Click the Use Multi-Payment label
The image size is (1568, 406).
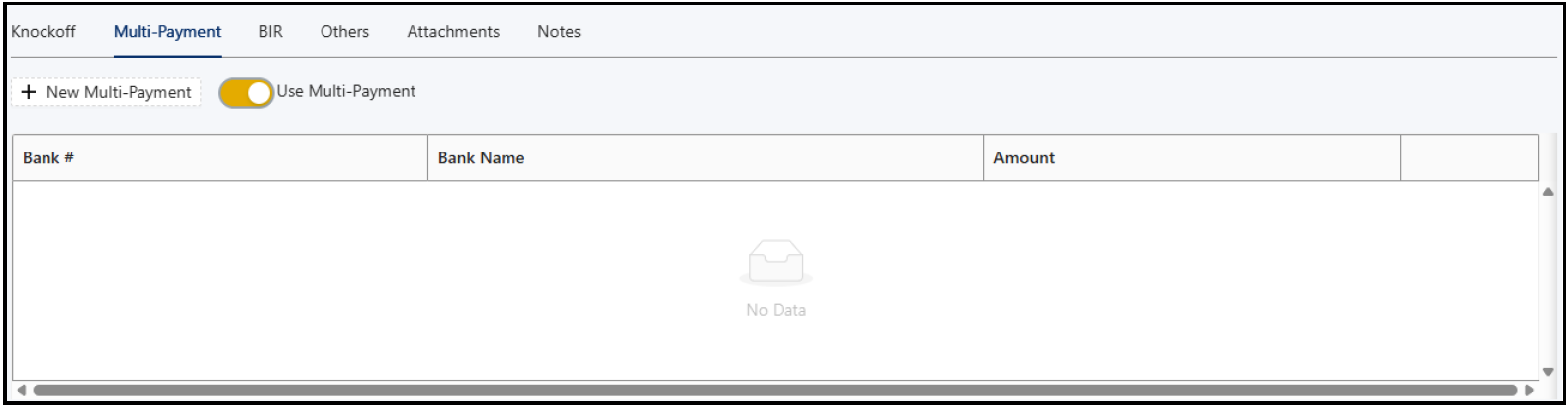[346, 91]
